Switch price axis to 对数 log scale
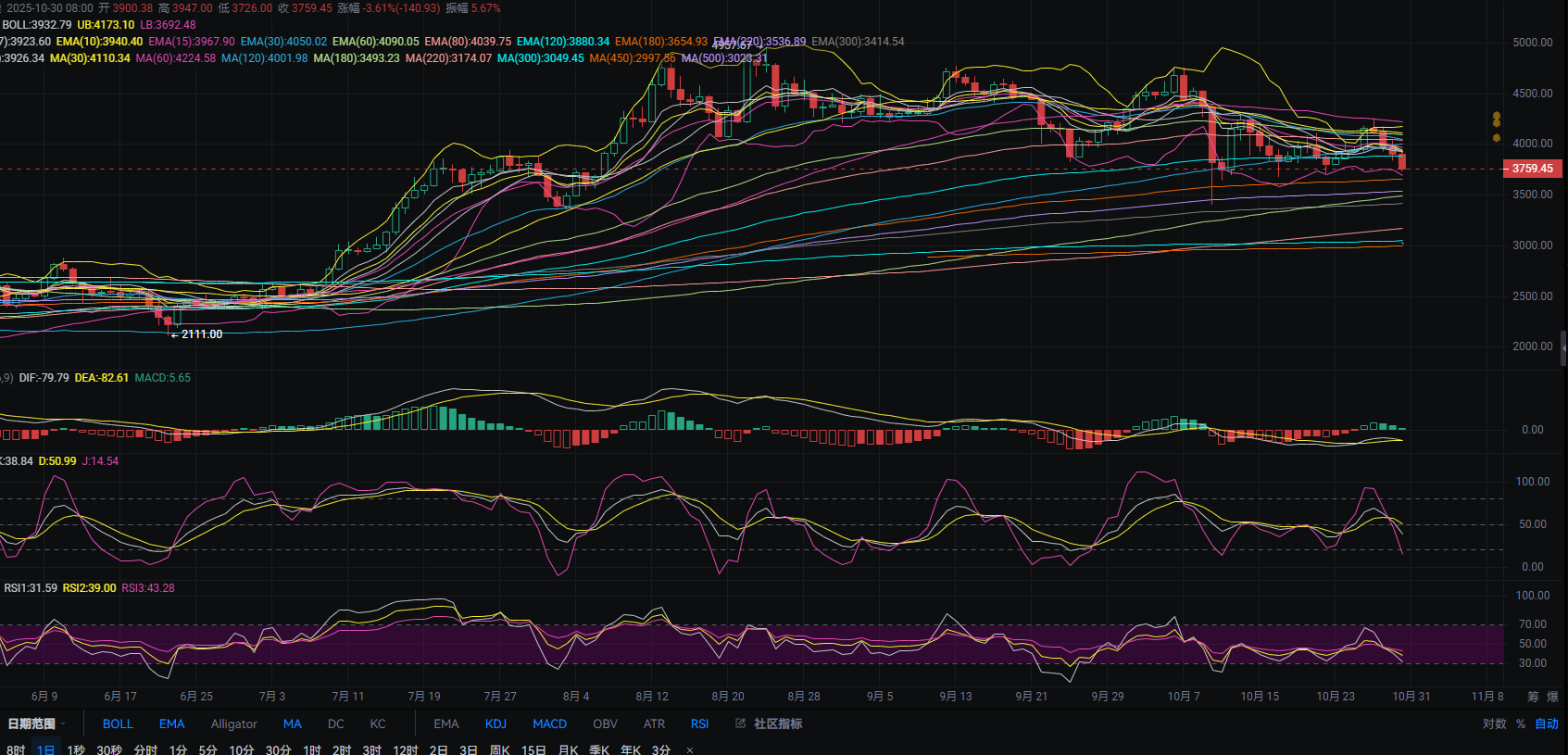1568x755 pixels. point(1494,724)
